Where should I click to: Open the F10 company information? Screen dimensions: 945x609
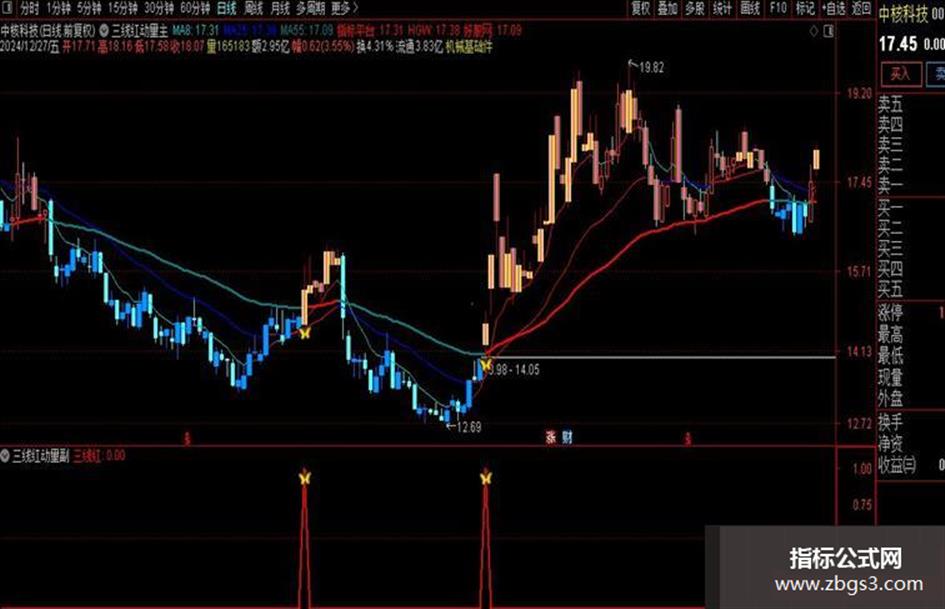(778, 8)
